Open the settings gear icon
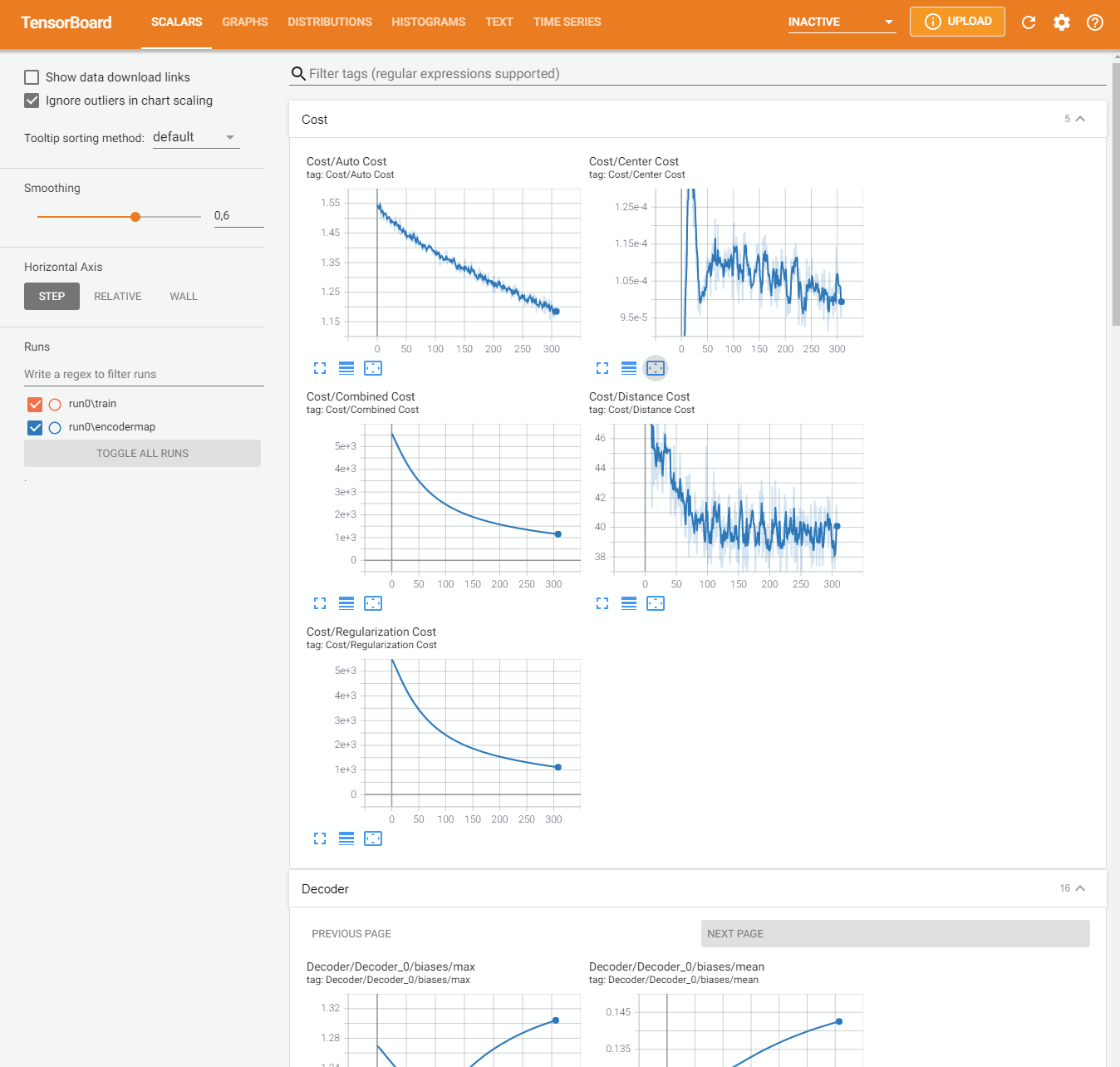The width and height of the screenshot is (1120, 1067). [1062, 22]
